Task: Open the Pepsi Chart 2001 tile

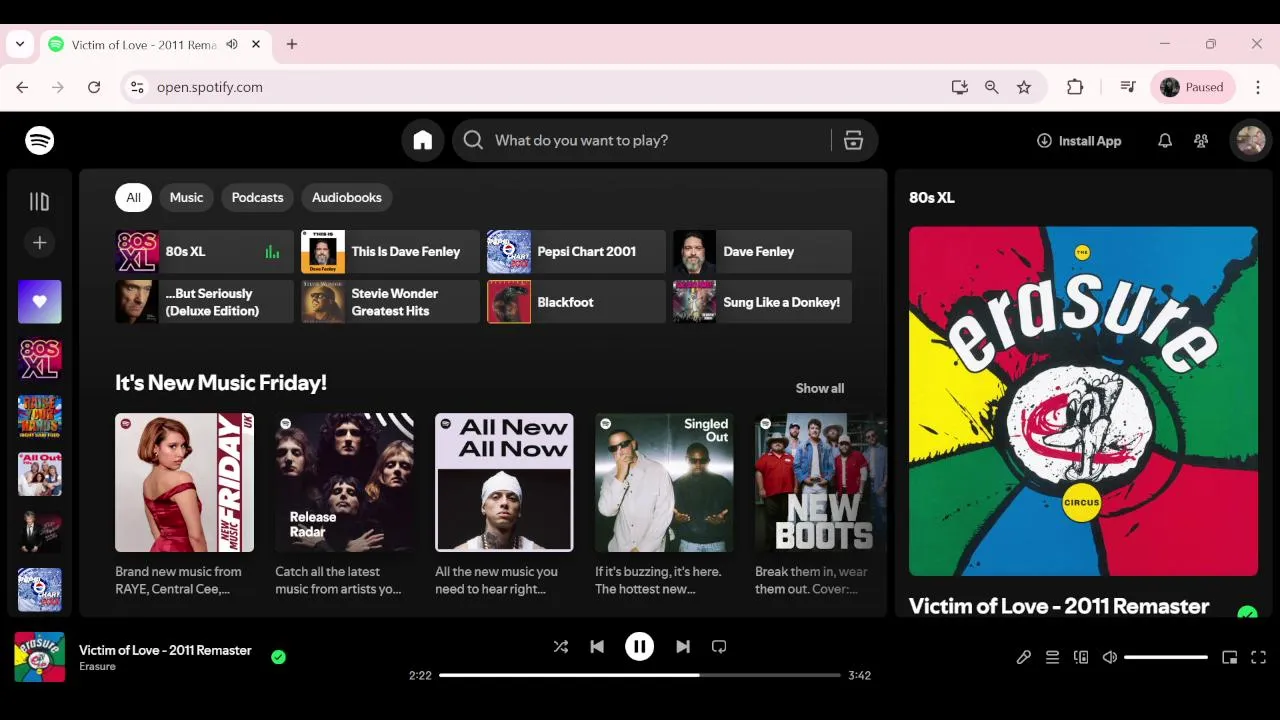Action: click(576, 252)
